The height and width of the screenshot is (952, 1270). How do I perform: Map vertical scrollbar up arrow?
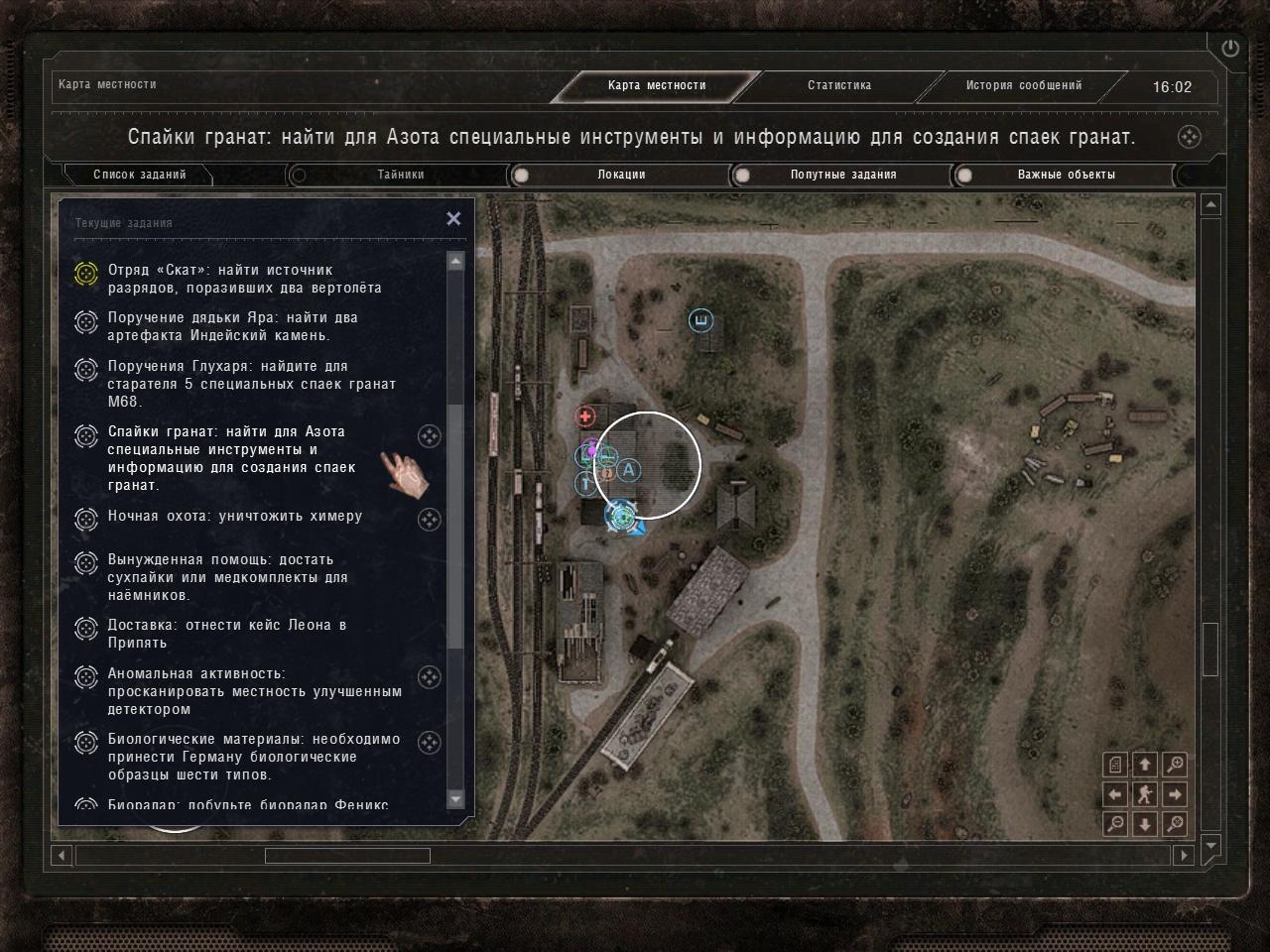click(x=1210, y=205)
